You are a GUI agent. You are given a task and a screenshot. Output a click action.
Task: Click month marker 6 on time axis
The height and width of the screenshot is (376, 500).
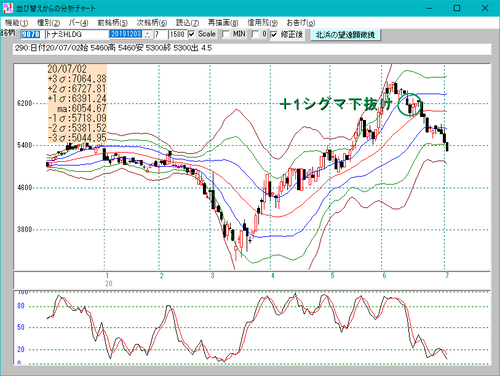tap(384, 276)
